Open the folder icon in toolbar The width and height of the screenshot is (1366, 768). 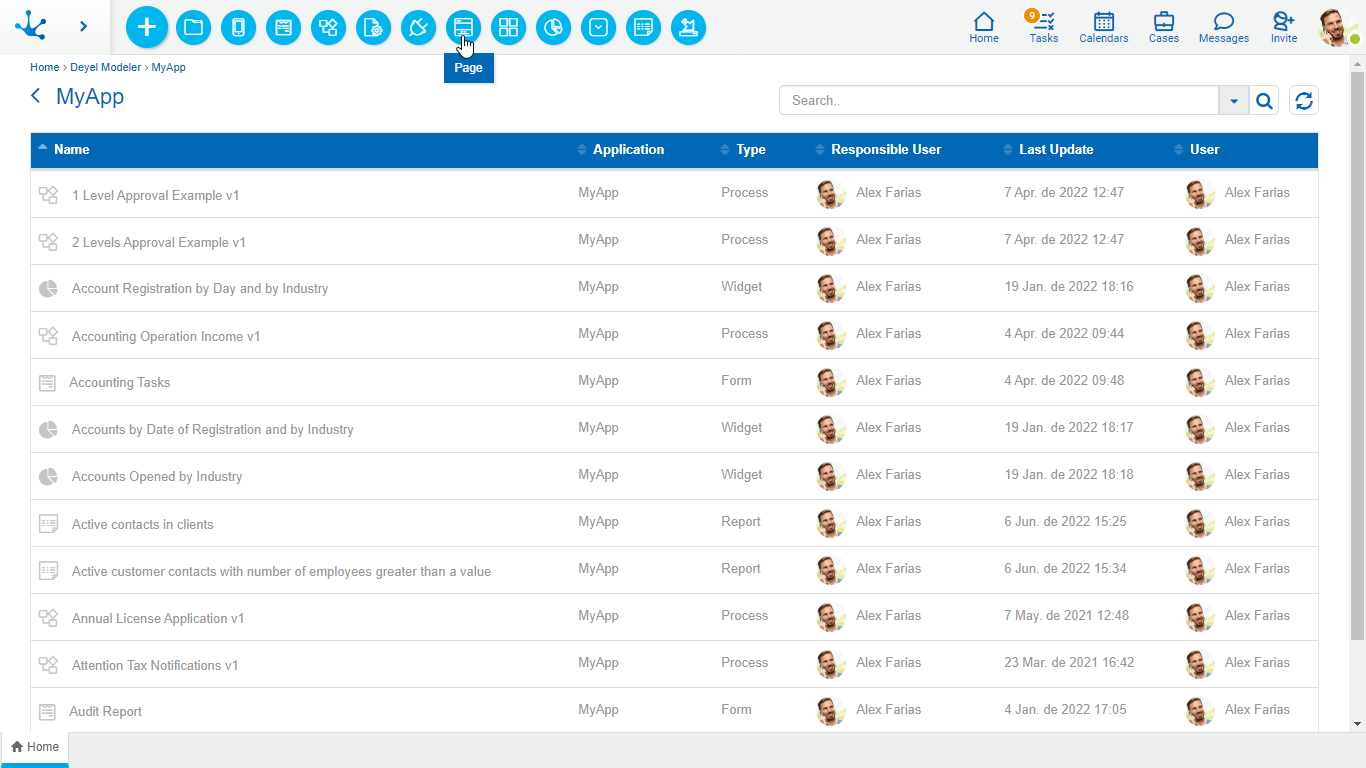click(193, 27)
